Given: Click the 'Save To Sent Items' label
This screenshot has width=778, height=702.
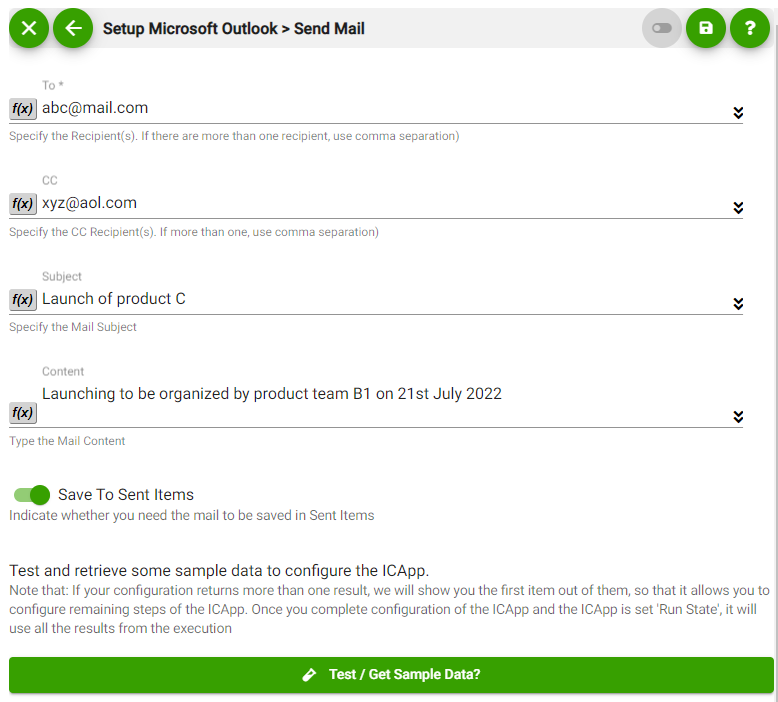Looking at the screenshot, I should (126, 495).
